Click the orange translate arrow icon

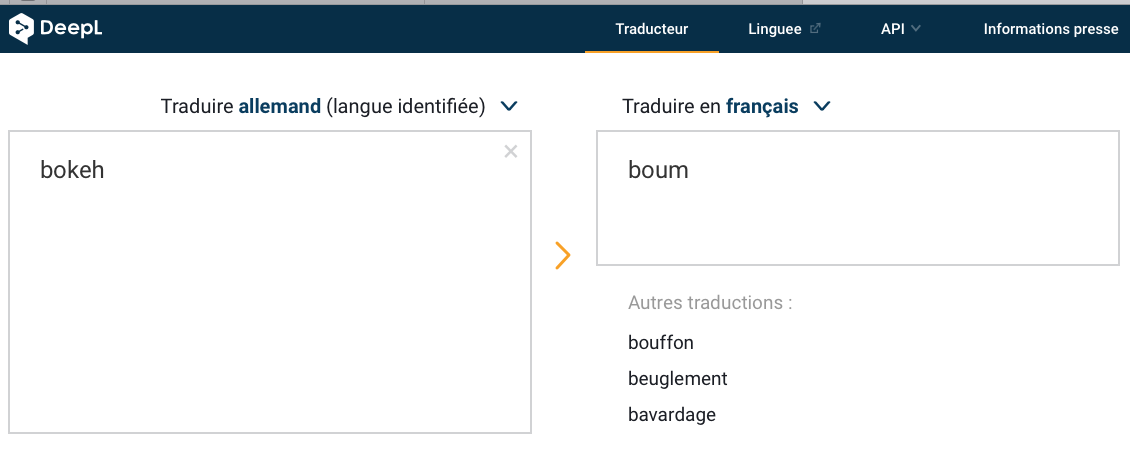pyautogui.click(x=563, y=256)
